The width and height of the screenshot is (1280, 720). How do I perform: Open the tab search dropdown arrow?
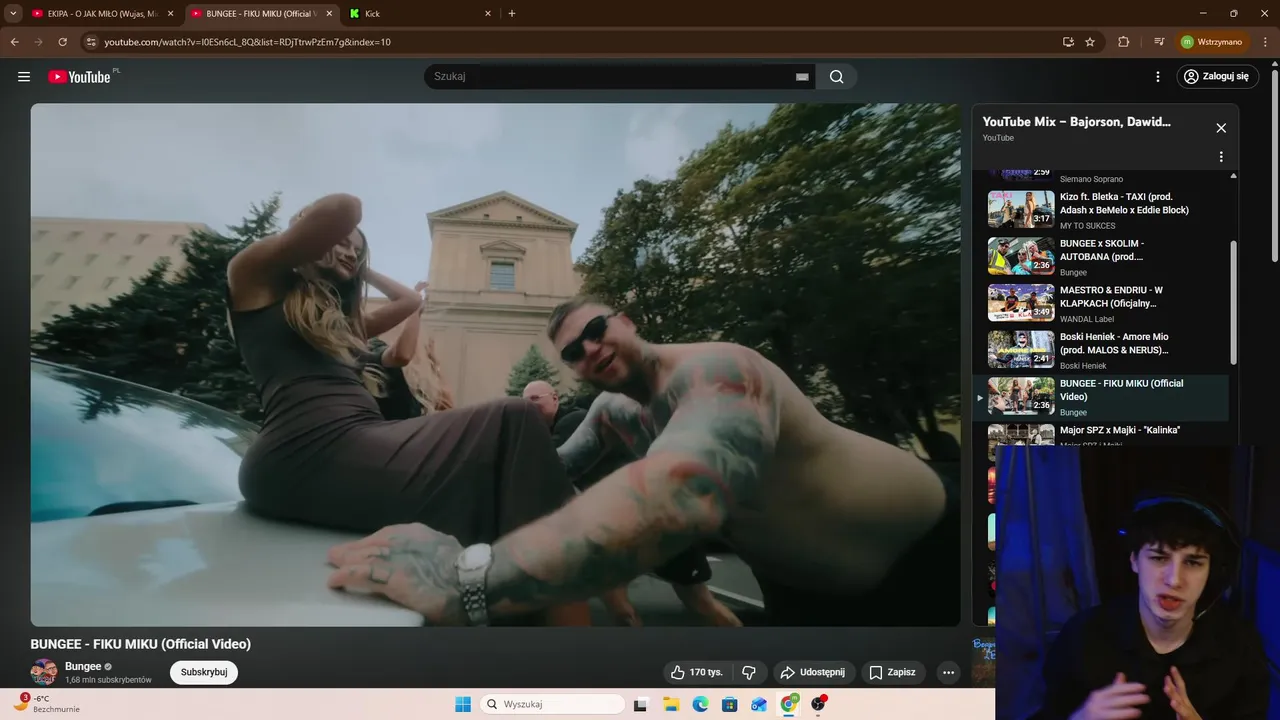[13, 14]
